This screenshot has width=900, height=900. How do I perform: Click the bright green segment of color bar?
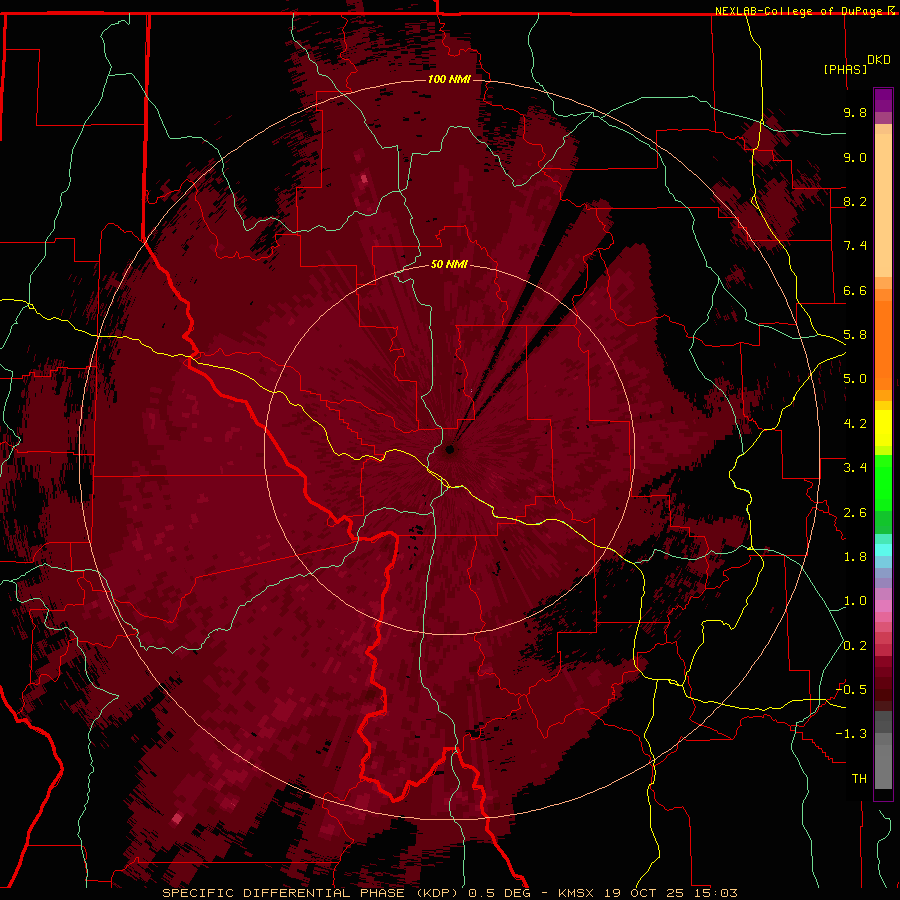tap(883, 482)
